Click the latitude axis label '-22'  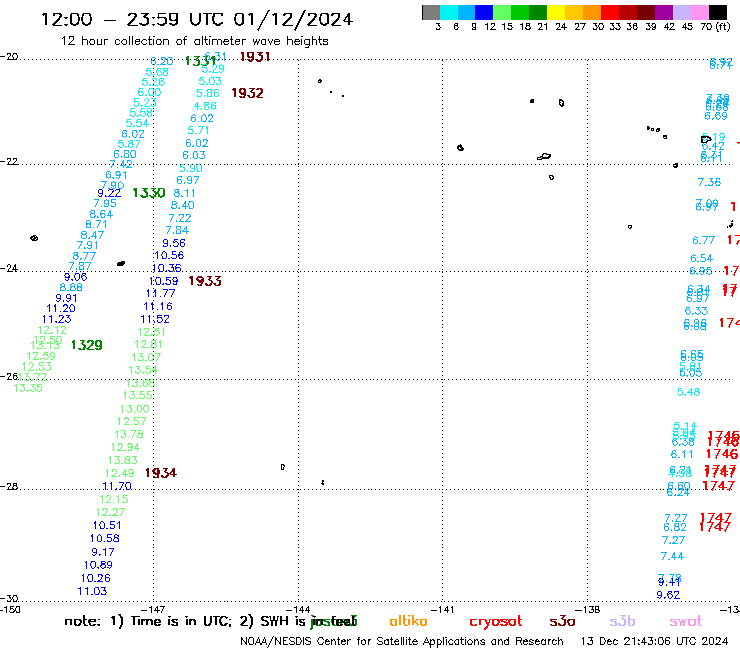pyautogui.click(x=9, y=161)
